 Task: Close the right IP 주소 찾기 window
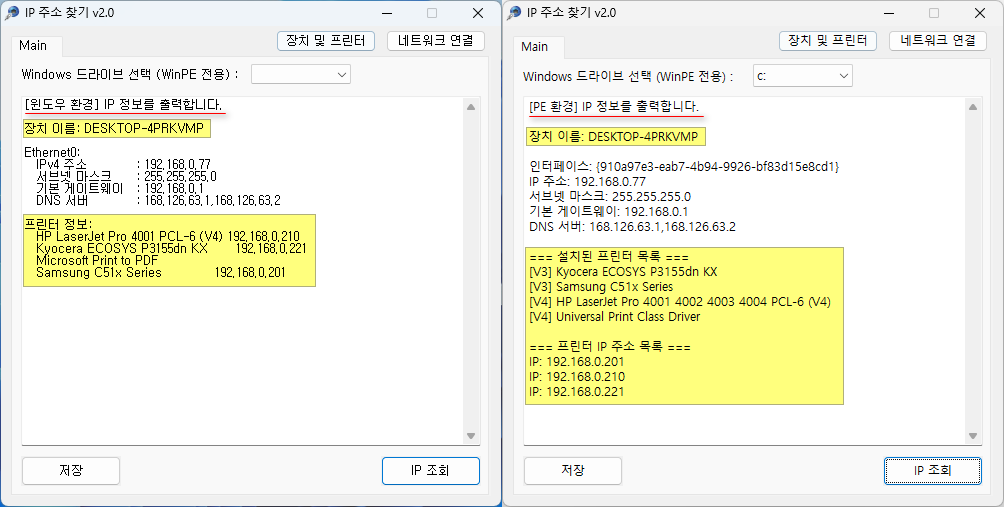[980, 13]
